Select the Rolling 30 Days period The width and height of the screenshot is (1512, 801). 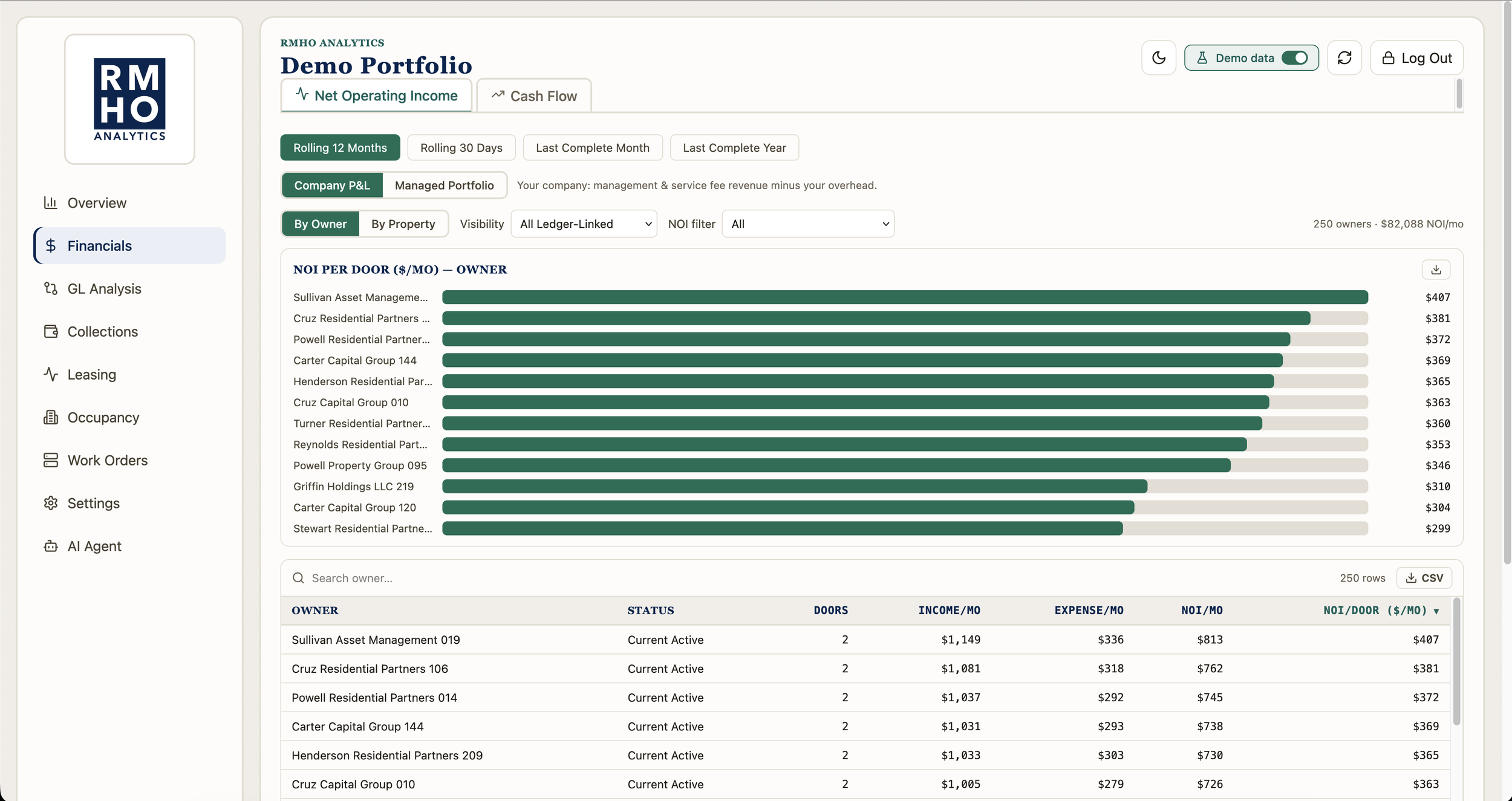click(x=461, y=148)
